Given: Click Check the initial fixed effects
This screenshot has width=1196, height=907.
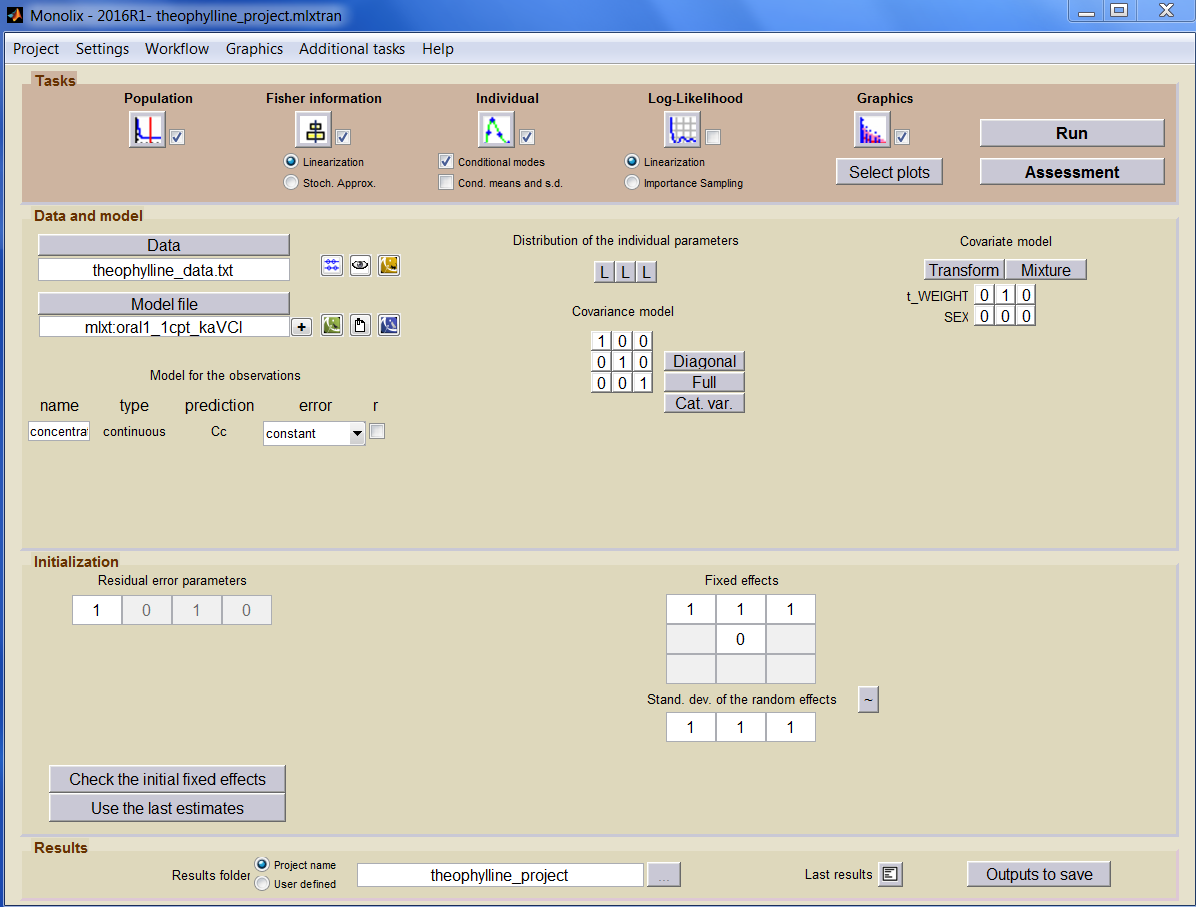Looking at the screenshot, I should [x=167, y=779].
